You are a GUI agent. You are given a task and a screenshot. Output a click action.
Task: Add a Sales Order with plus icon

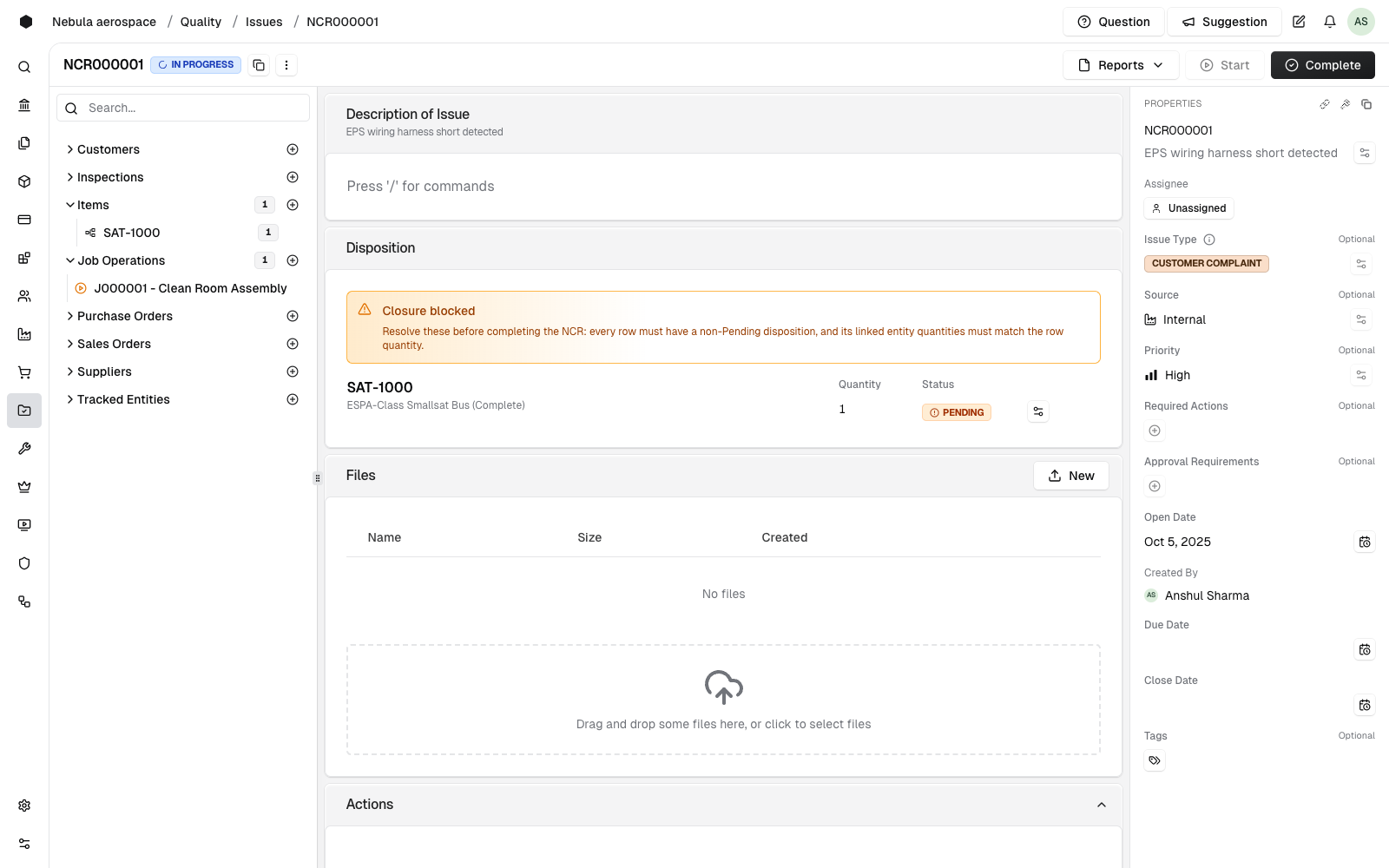click(293, 344)
